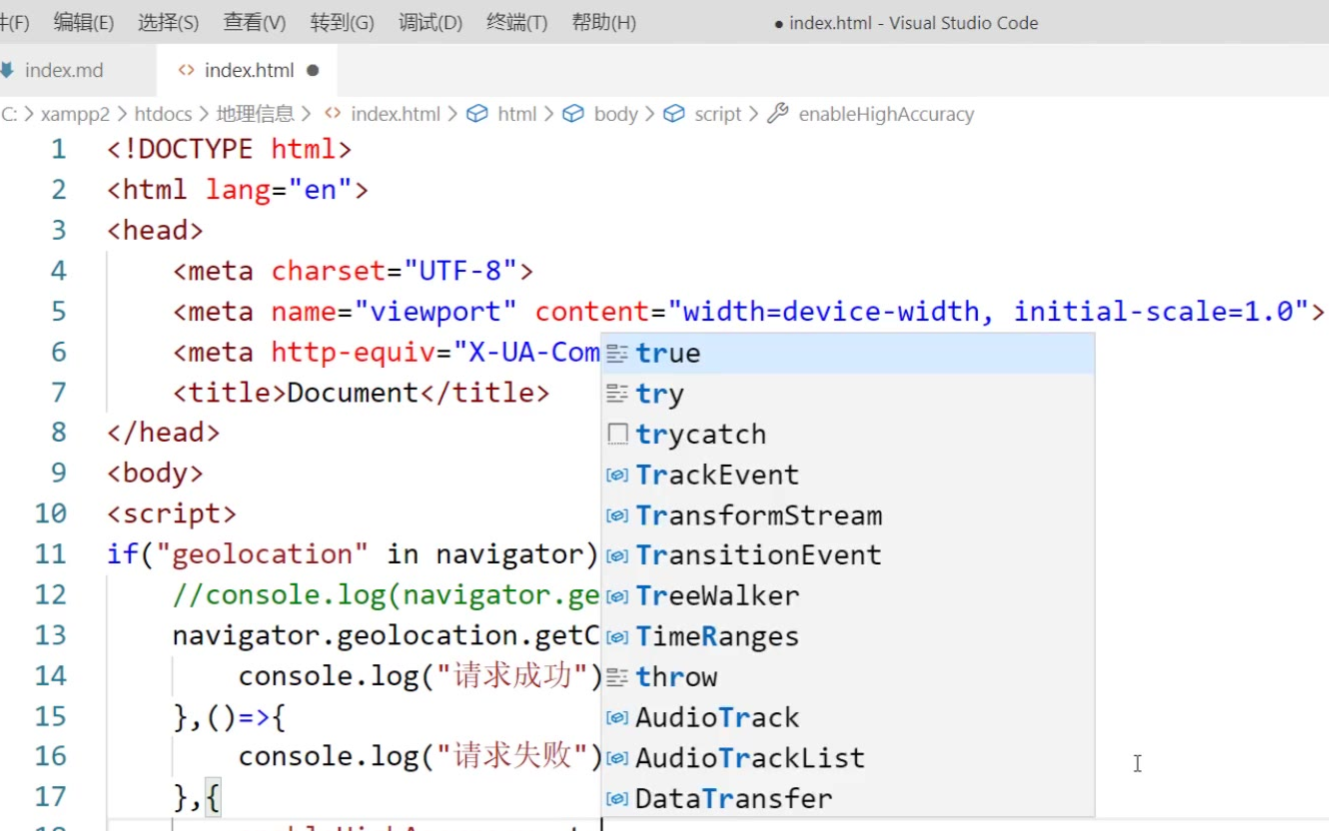Click the index.html tab file icon

pos(185,70)
